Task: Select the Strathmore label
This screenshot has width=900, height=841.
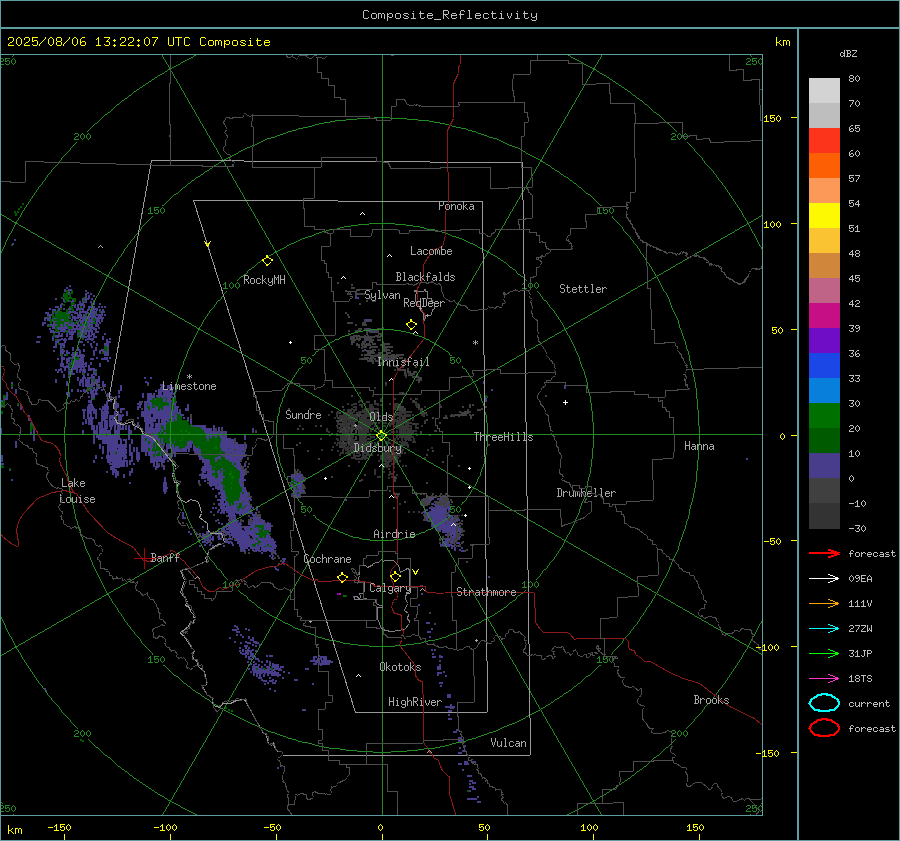Action: coord(486,592)
